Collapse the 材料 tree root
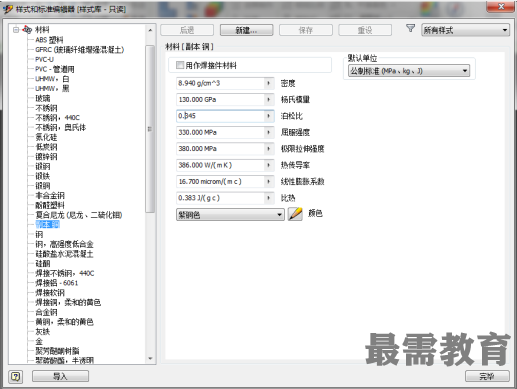 pyautogui.click(x=16, y=30)
